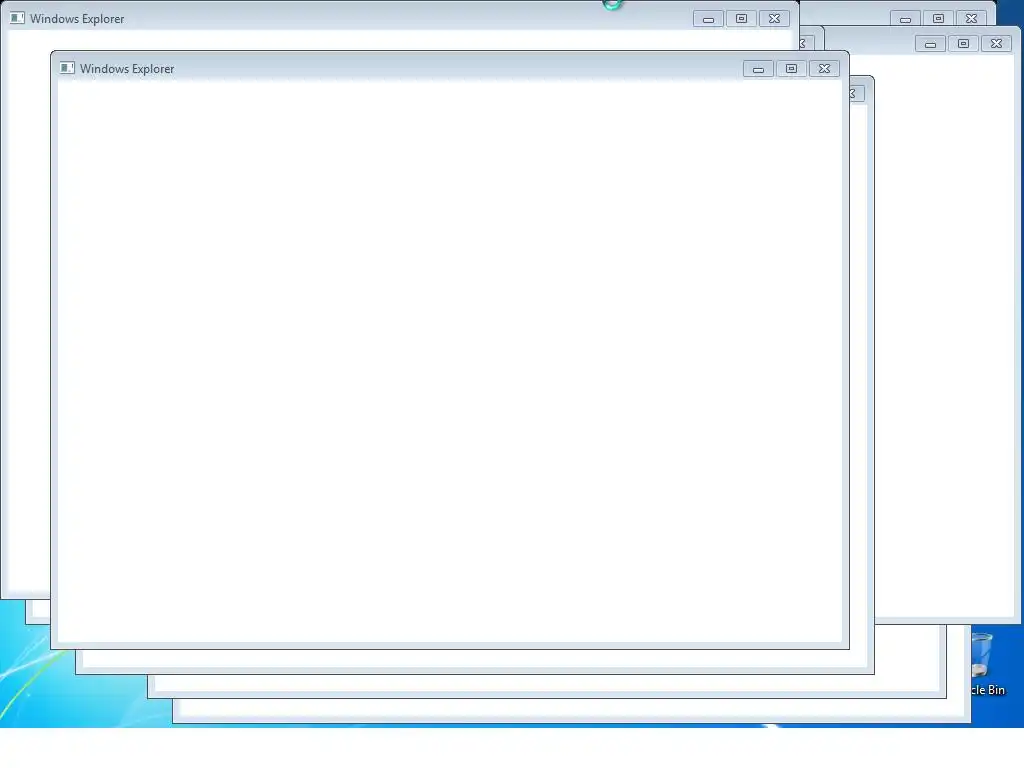The height and width of the screenshot is (768, 1024).
Task: Click the rear titled Windows Explorer window's title icon
Action: (17, 18)
